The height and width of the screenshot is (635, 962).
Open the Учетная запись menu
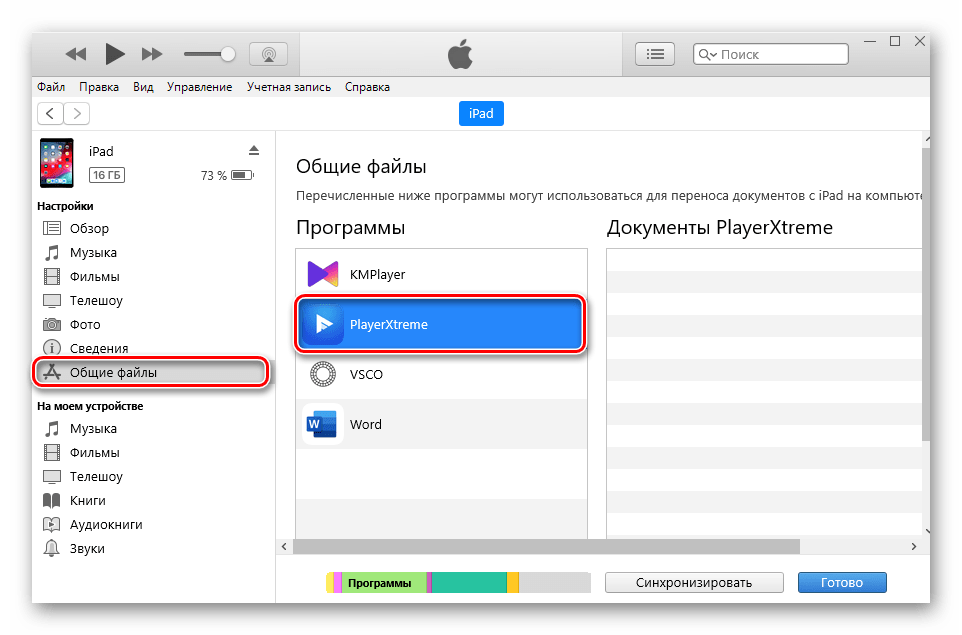(x=288, y=87)
